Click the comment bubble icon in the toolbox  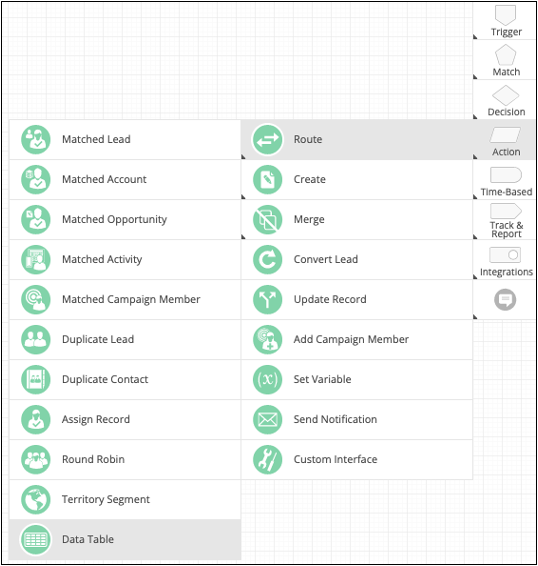pos(505,300)
